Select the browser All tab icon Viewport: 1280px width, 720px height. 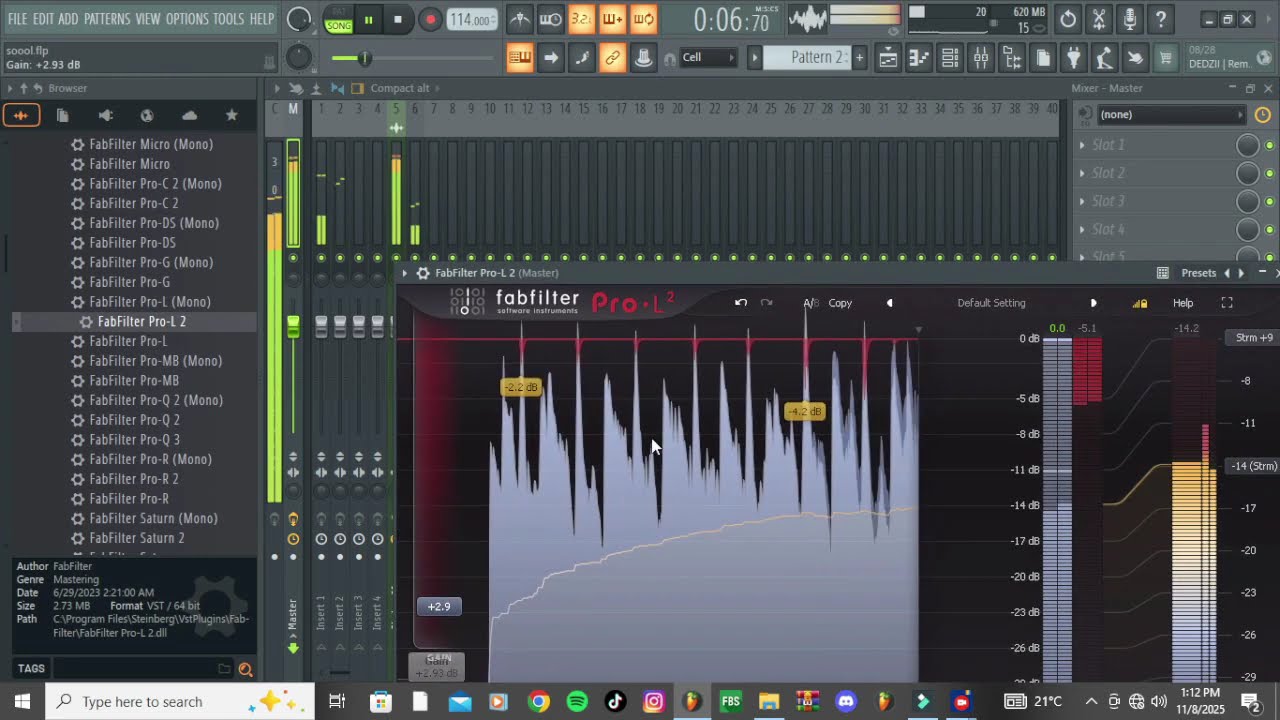coord(20,115)
